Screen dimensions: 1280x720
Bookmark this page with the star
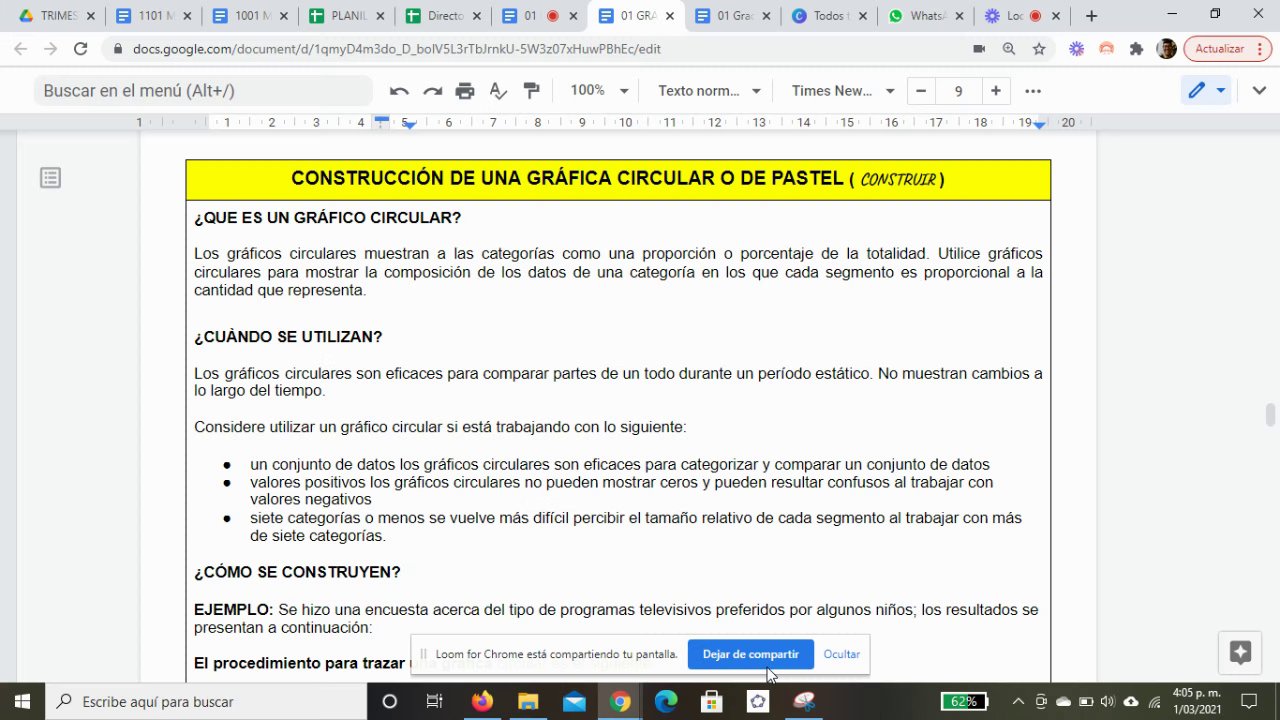point(1039,49)
